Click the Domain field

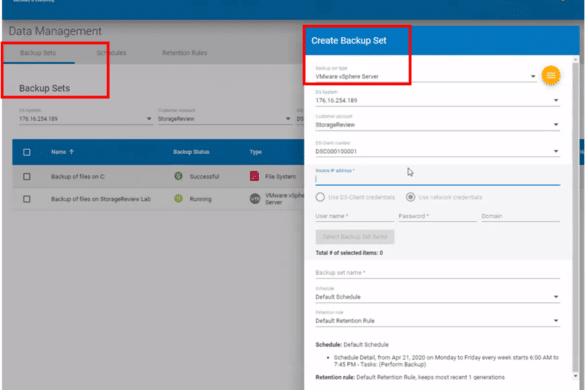(x=520, y=216)
